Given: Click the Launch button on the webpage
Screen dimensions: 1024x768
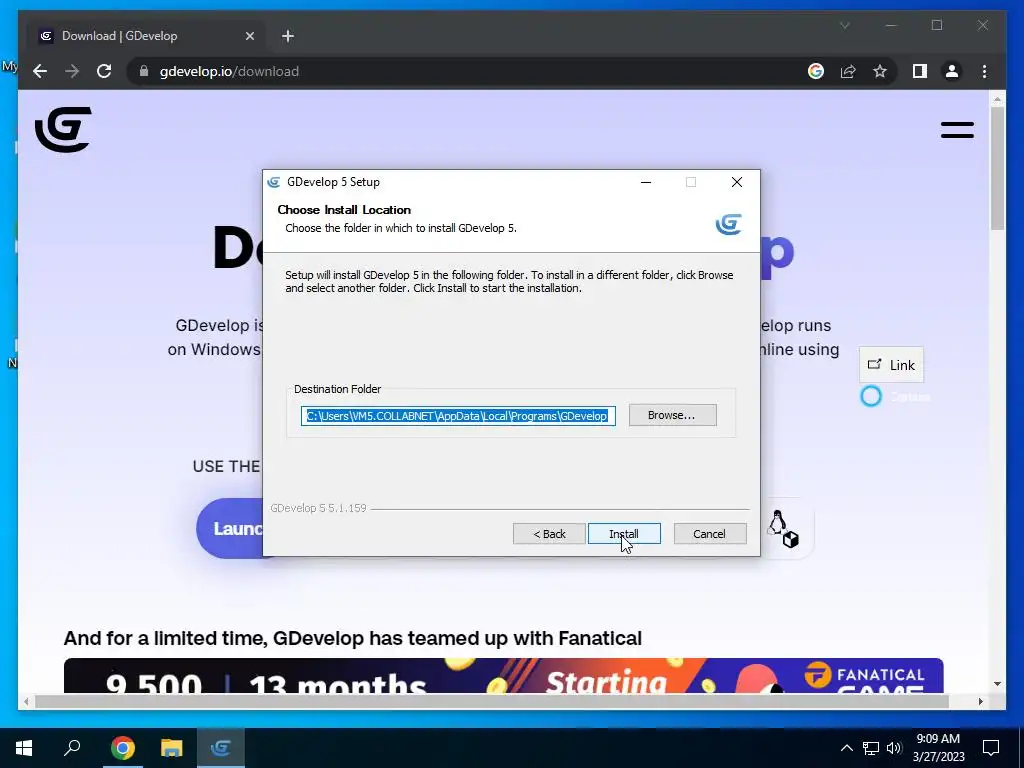Looking at the screenshot, I should [230, 528].
